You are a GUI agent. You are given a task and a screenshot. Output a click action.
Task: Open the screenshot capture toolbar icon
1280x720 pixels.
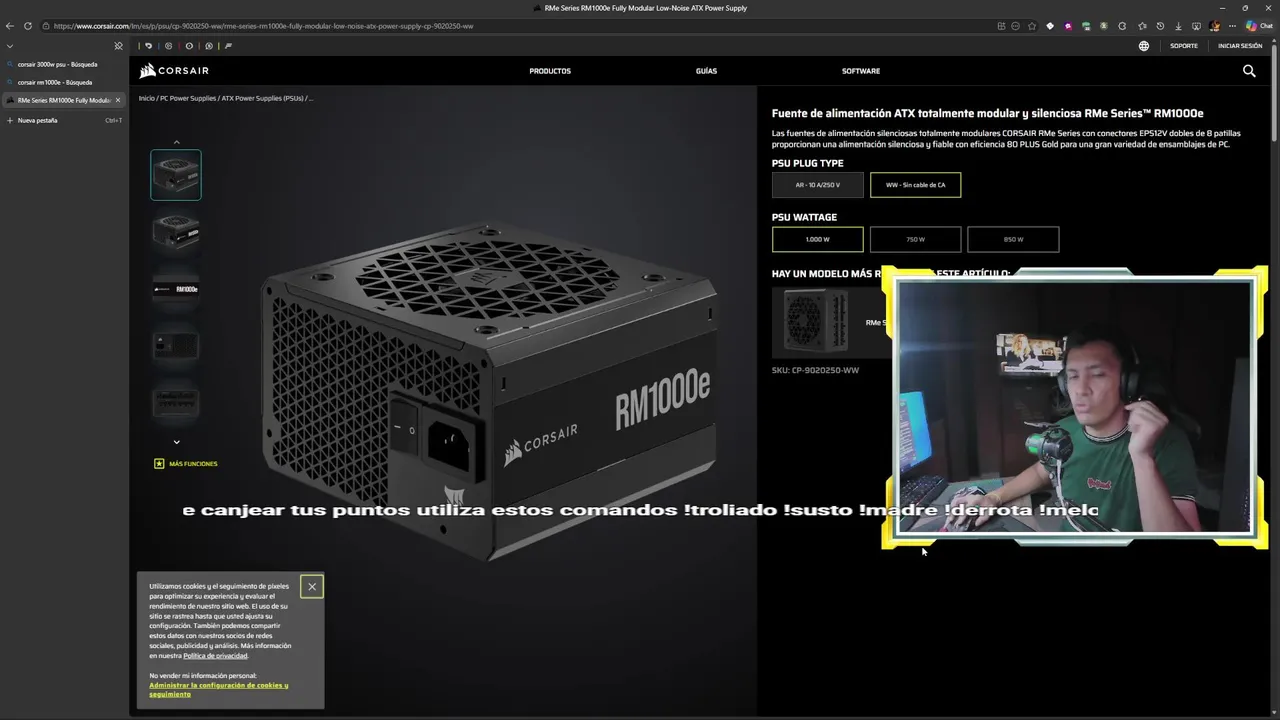coord(1196,26)
